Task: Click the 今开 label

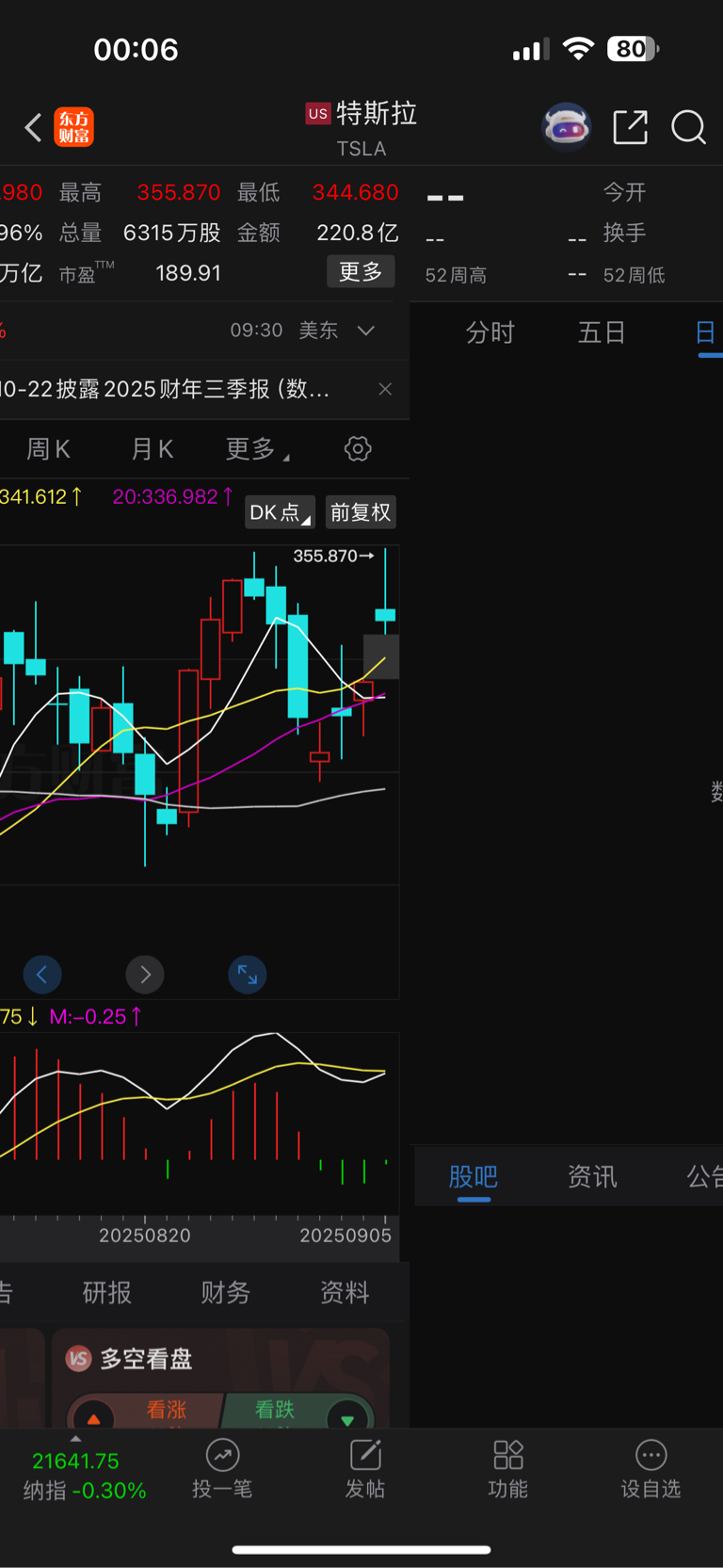Action: (625, 192)
